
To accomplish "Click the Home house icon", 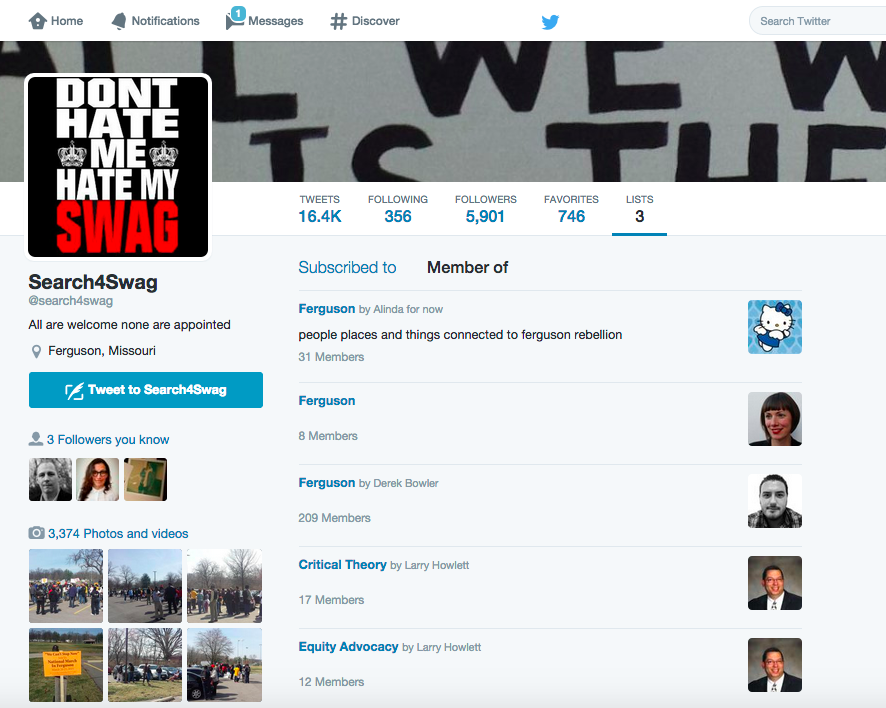I will (x=37, y=21).
